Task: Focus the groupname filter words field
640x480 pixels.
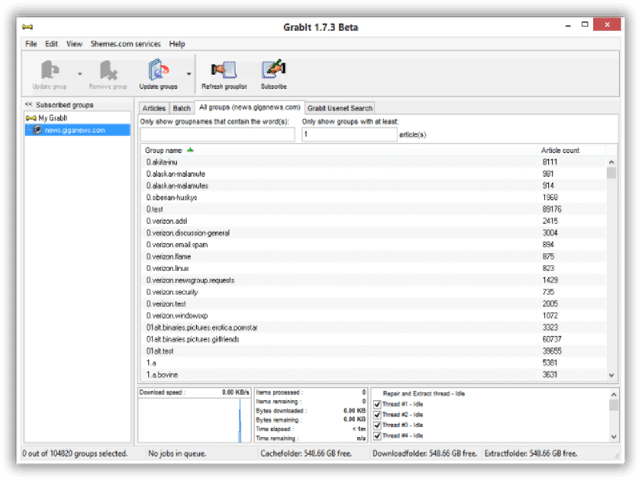Action: pos(217,134)
